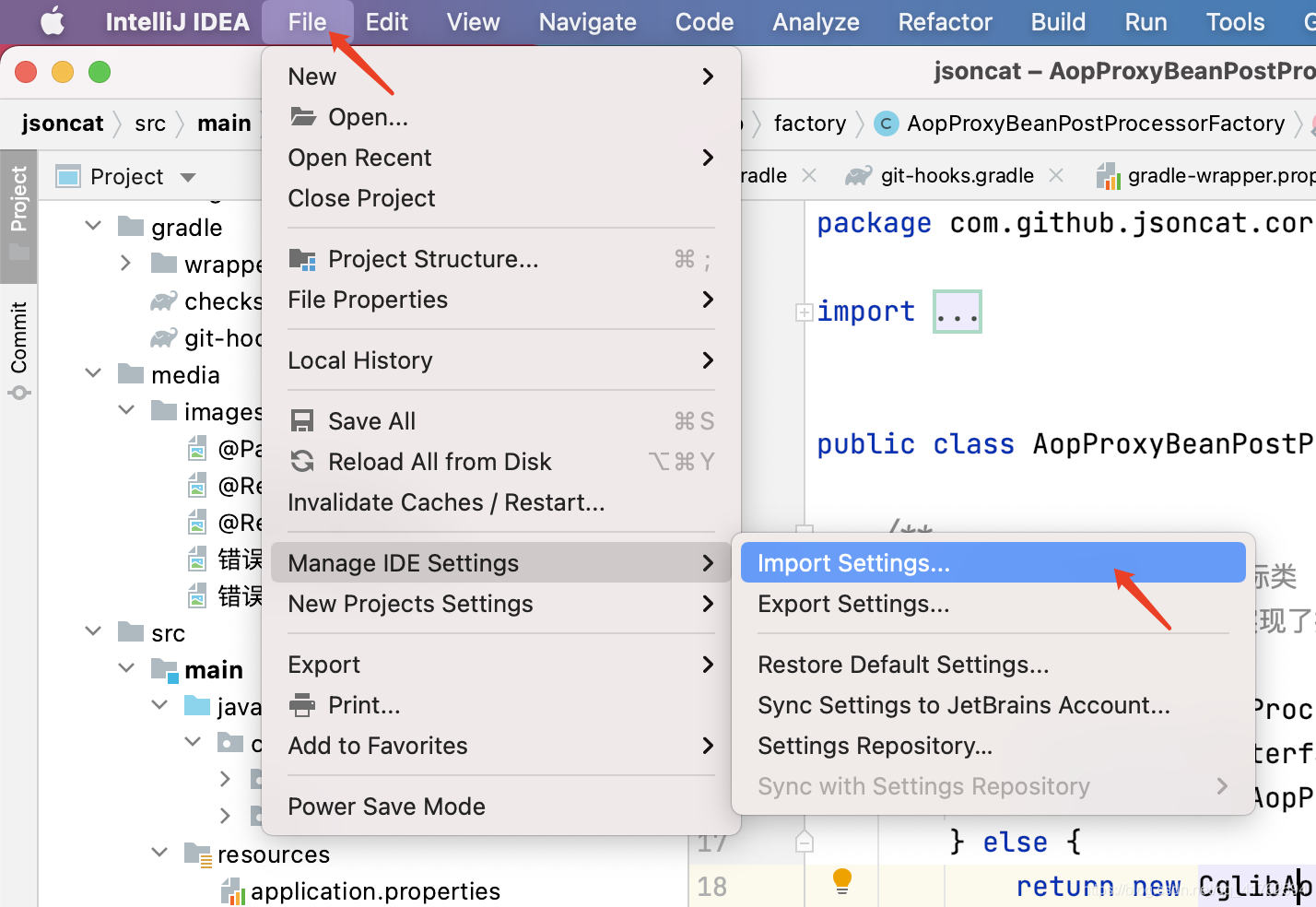
Task: Choose Invalidate Caches / Restart...
Action: 501,502
